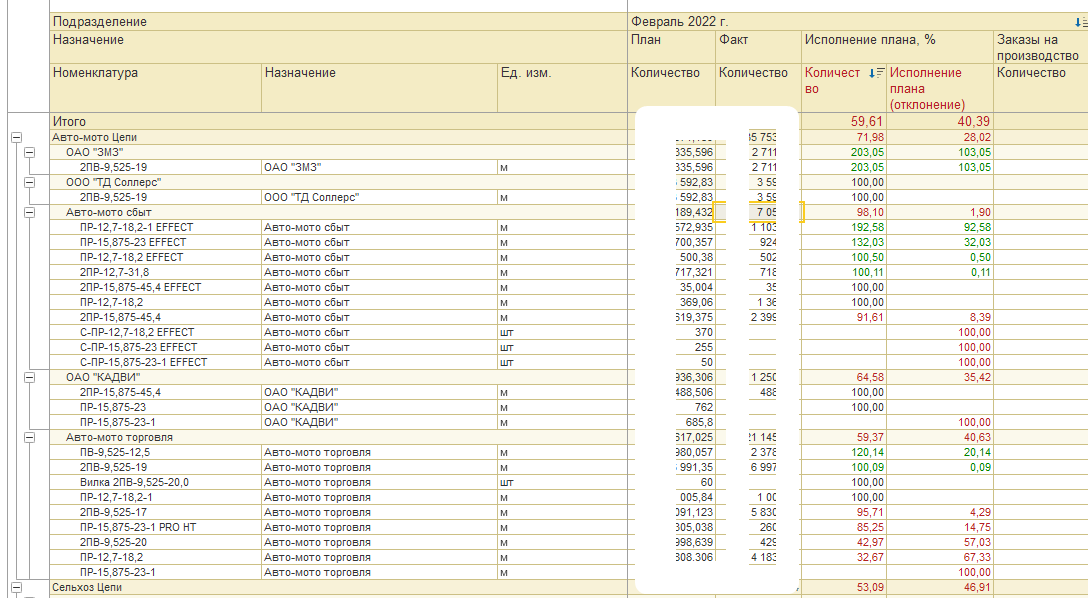Select the Итого value 59,61
The image size is (1088, 598).
click(867, 121)
